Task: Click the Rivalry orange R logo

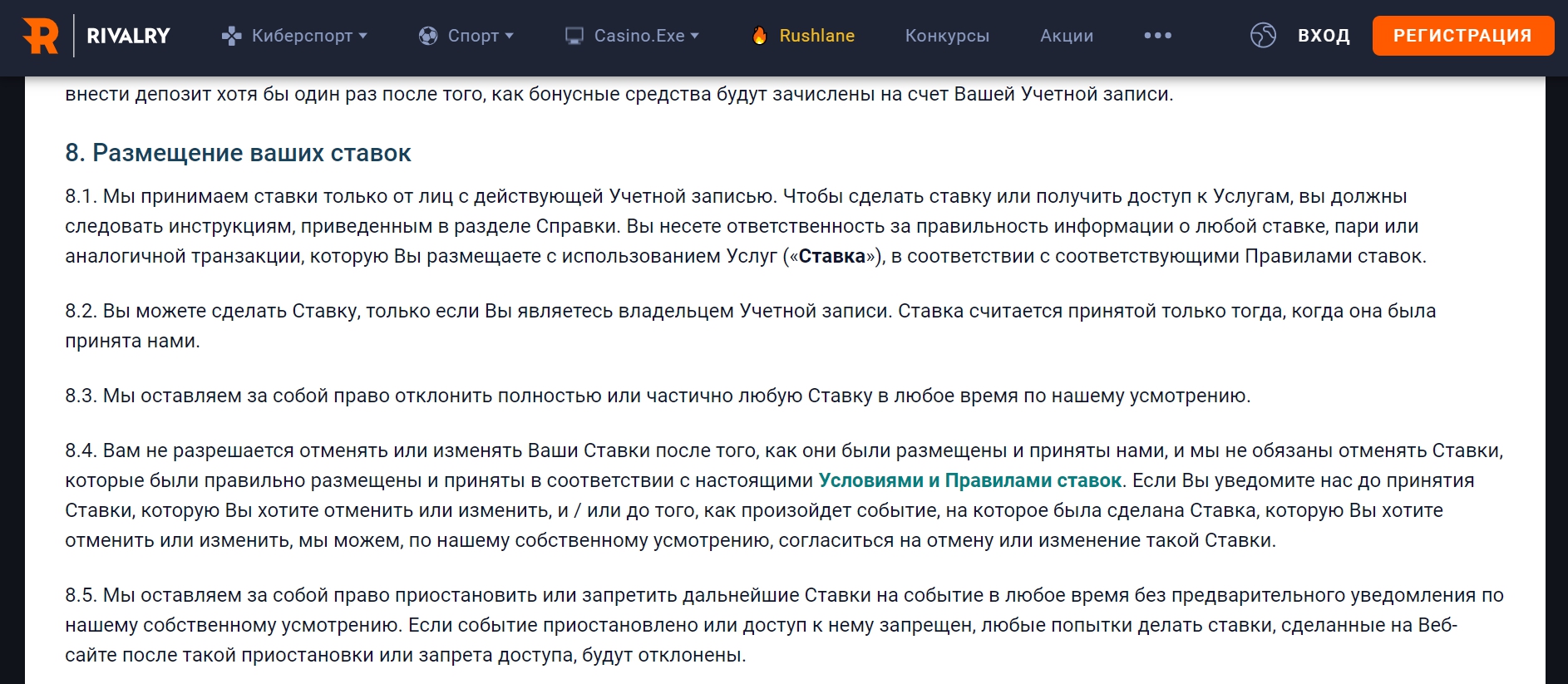Action: 40,36
